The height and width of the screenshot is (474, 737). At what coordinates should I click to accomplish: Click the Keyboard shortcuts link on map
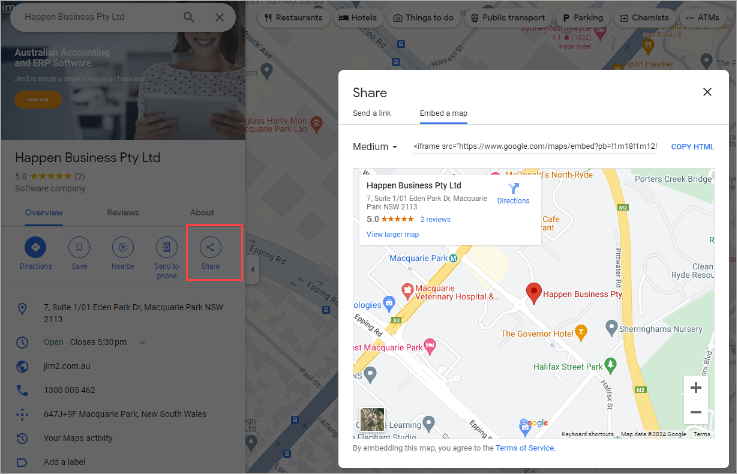point(587,434)
